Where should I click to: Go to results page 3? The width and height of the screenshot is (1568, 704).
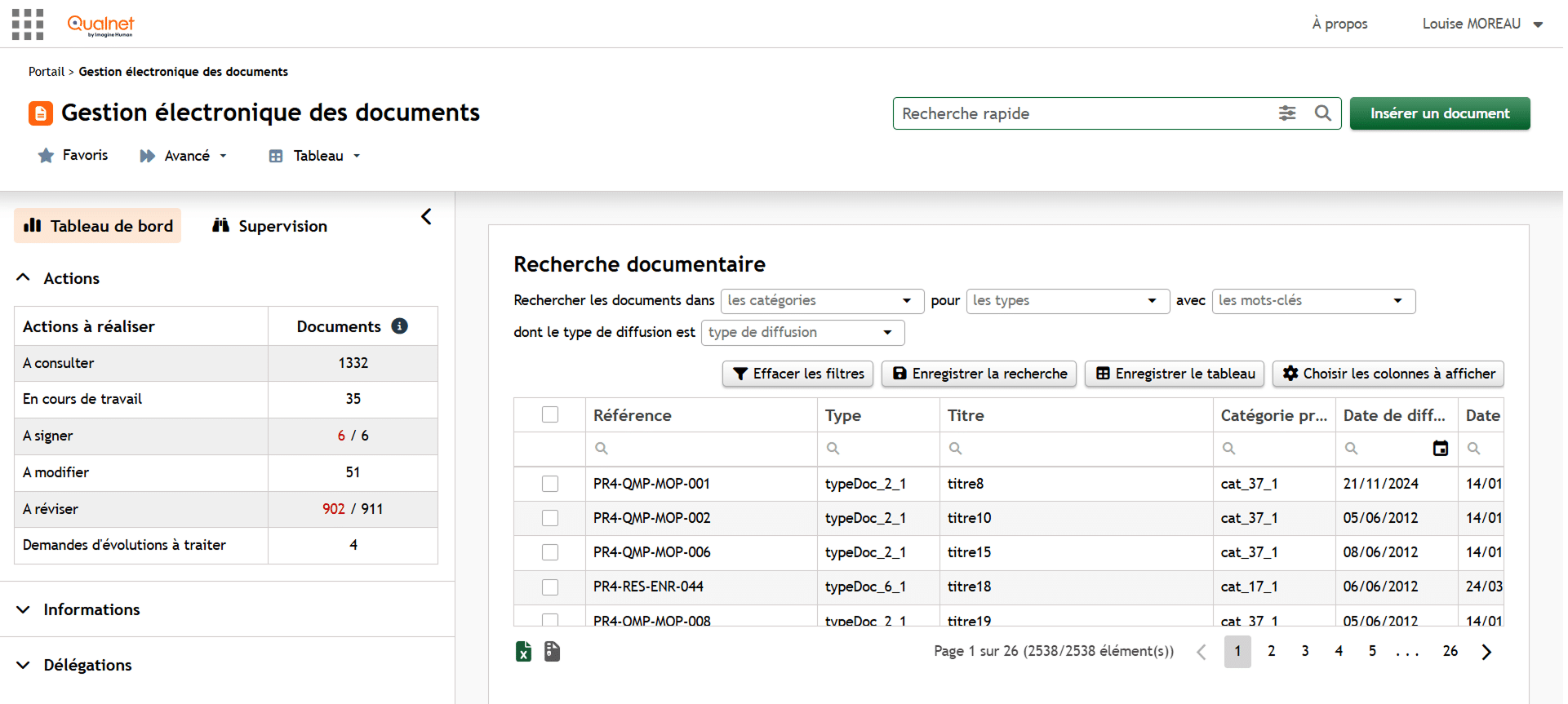point(1305,651)
